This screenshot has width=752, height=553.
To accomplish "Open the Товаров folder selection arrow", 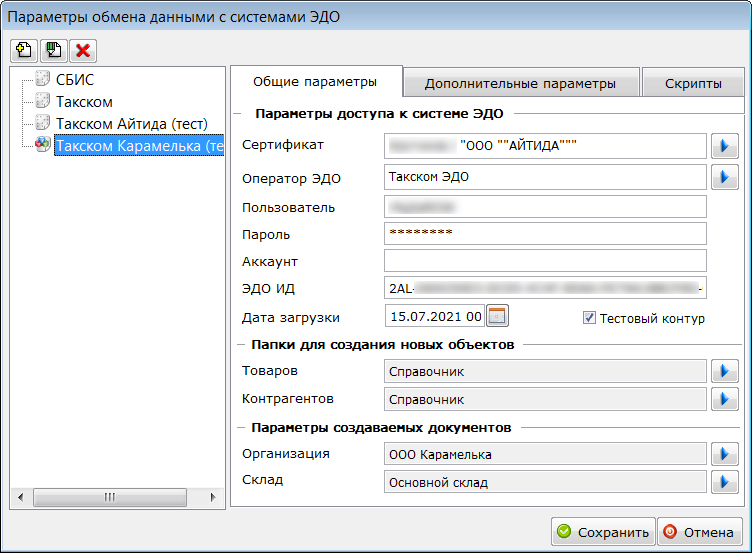I will 725,371.
